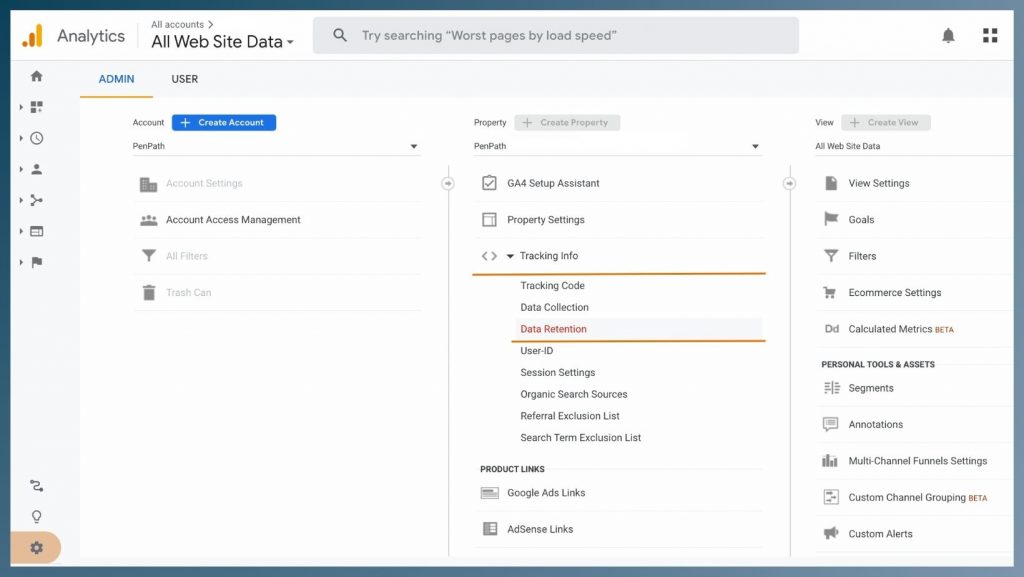Click the Create Property button

pyautogui.click(x=567, y=123)
